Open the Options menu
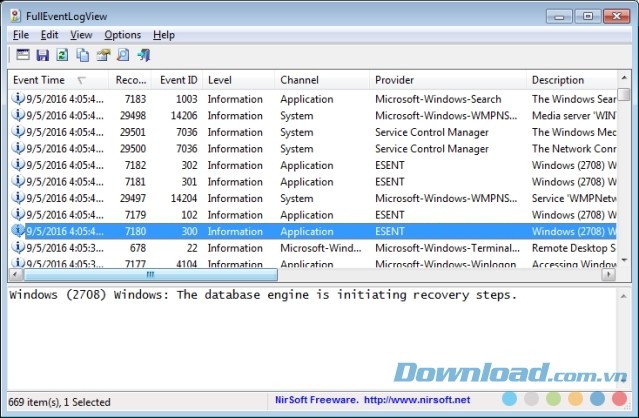This screenshot has height=418, width=639. coord(122,35)
